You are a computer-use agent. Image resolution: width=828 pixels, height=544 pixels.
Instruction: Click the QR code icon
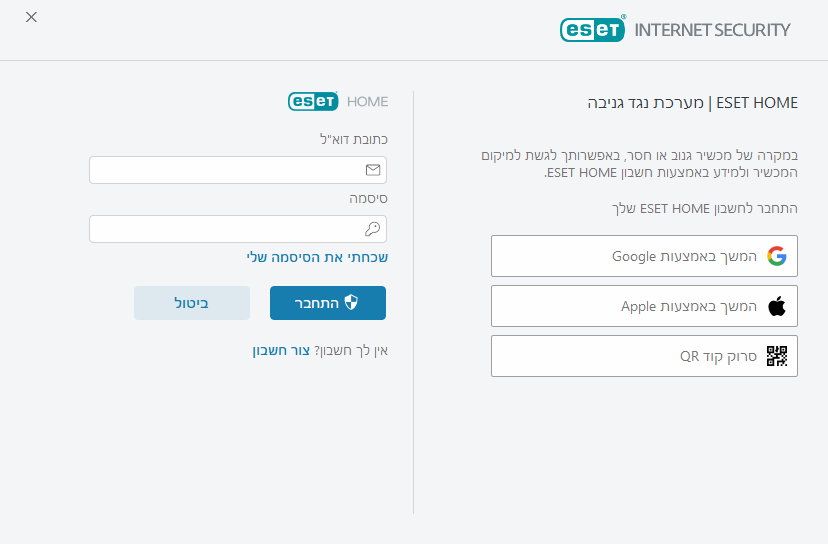pyautogui.click(x=777, y=356)
